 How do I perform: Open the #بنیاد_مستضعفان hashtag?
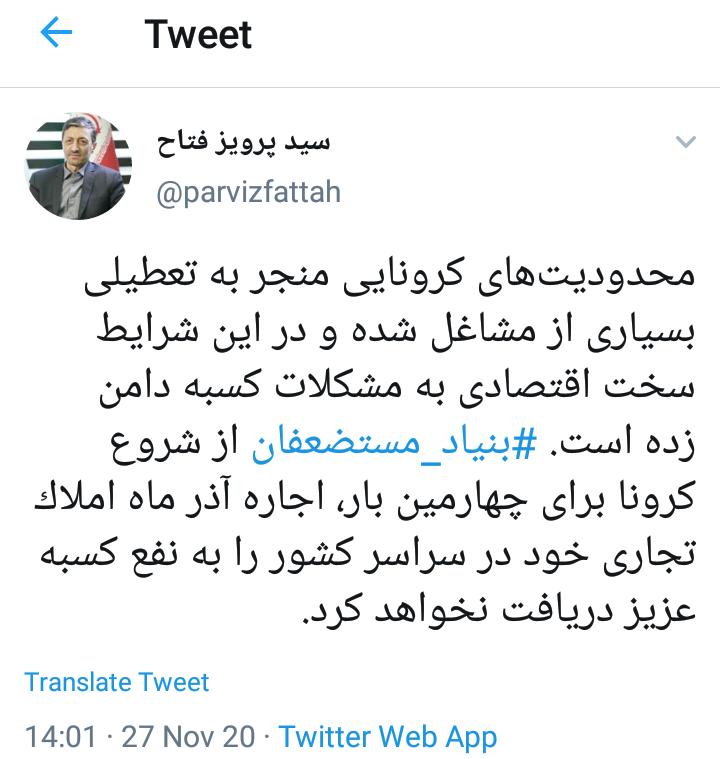394,444
